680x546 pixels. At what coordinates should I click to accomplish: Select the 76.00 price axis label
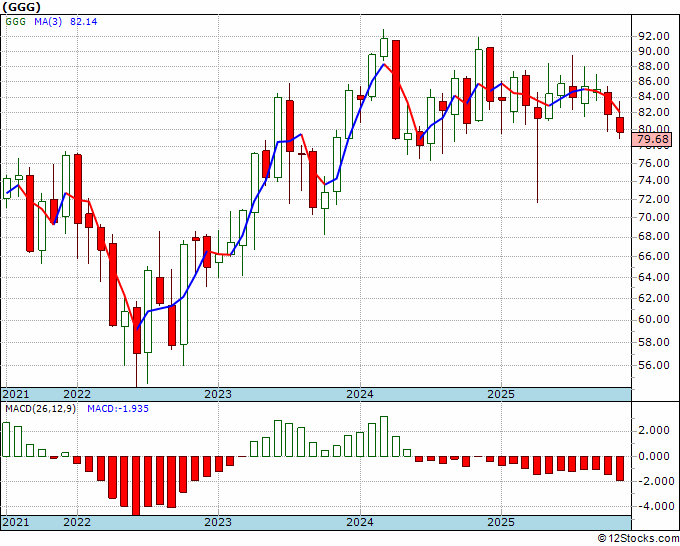[x=654, y=163]
